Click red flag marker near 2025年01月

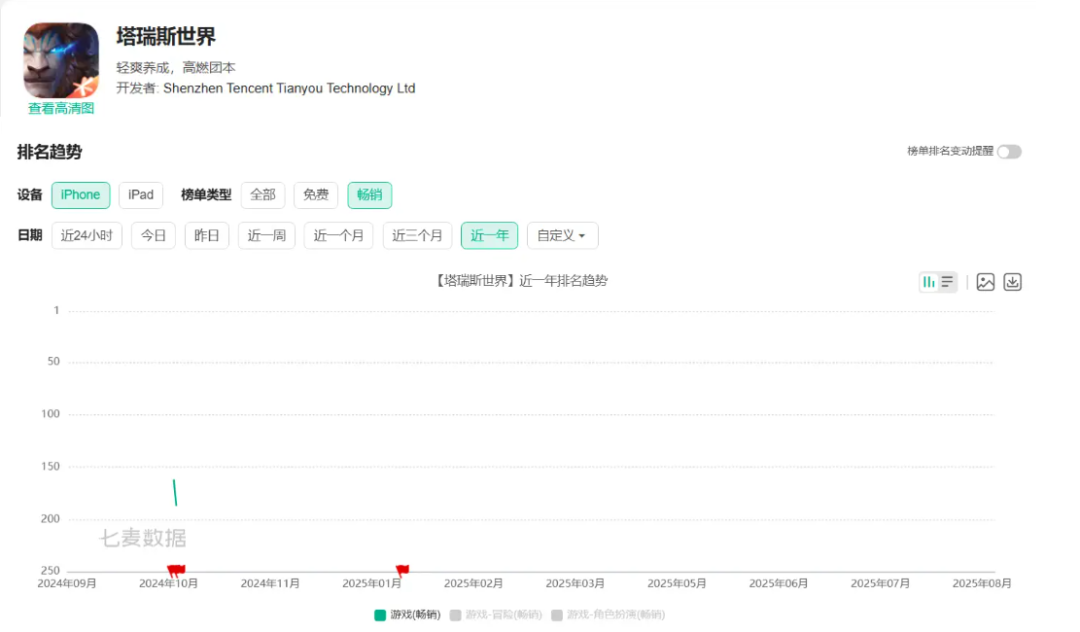coord(402,570)
